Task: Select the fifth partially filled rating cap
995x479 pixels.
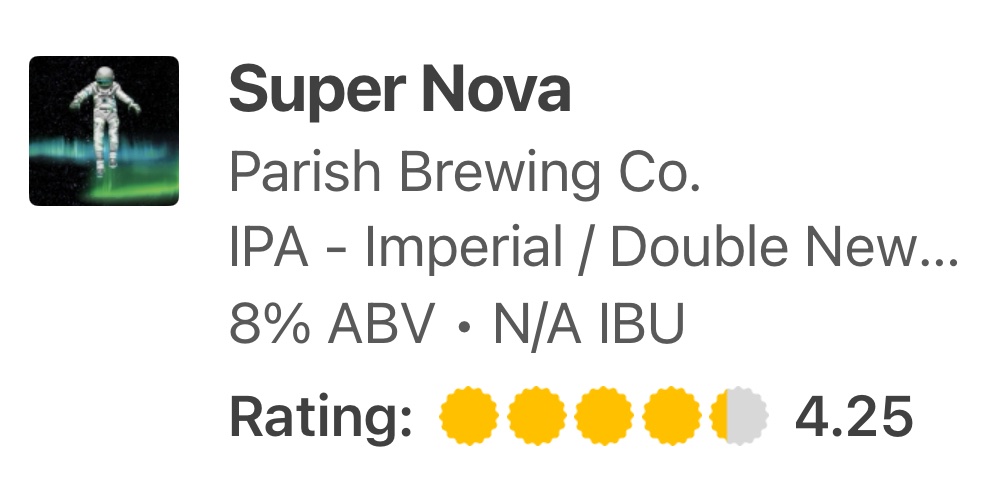Action: [739, 415]
